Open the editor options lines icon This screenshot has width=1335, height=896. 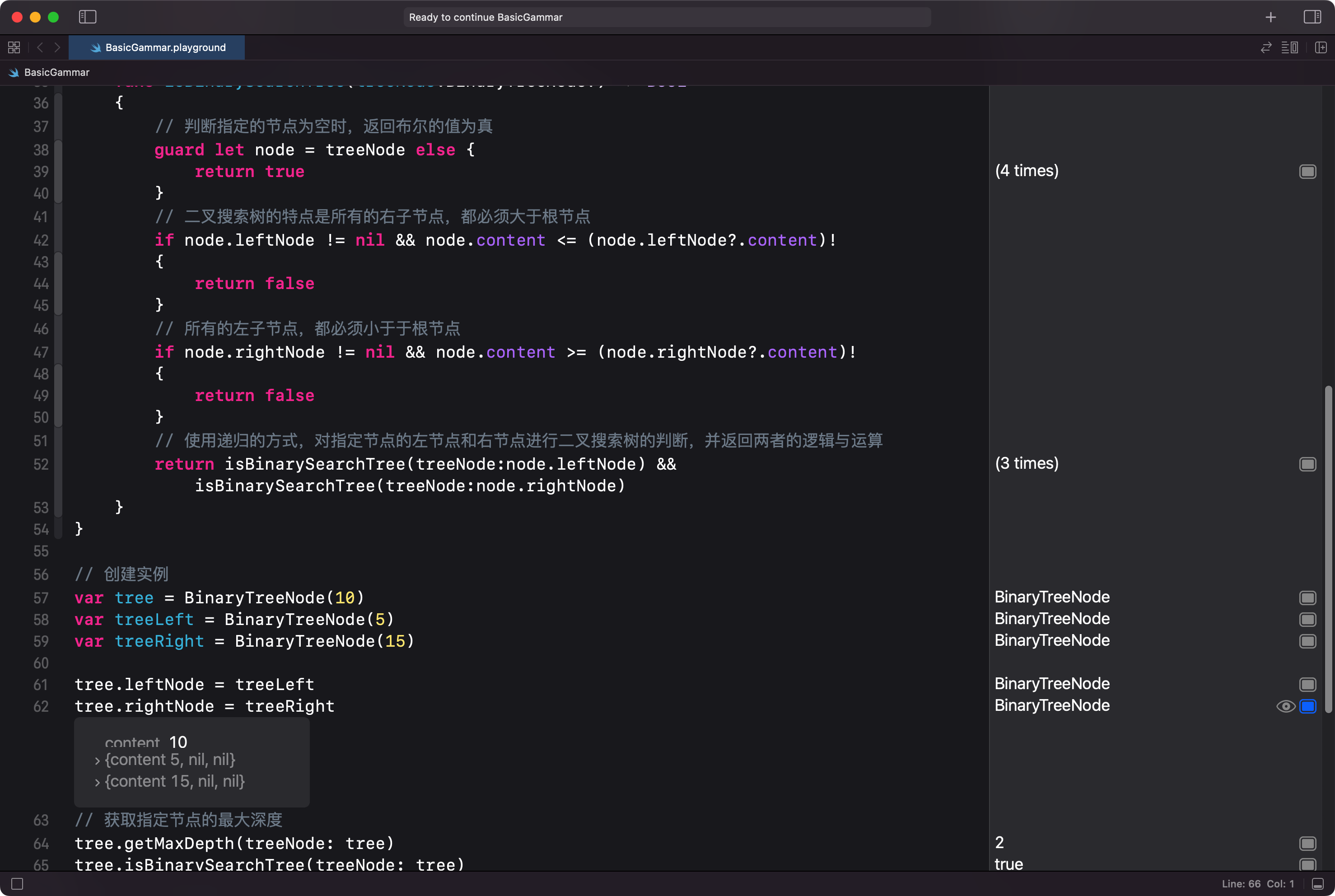1290,47
